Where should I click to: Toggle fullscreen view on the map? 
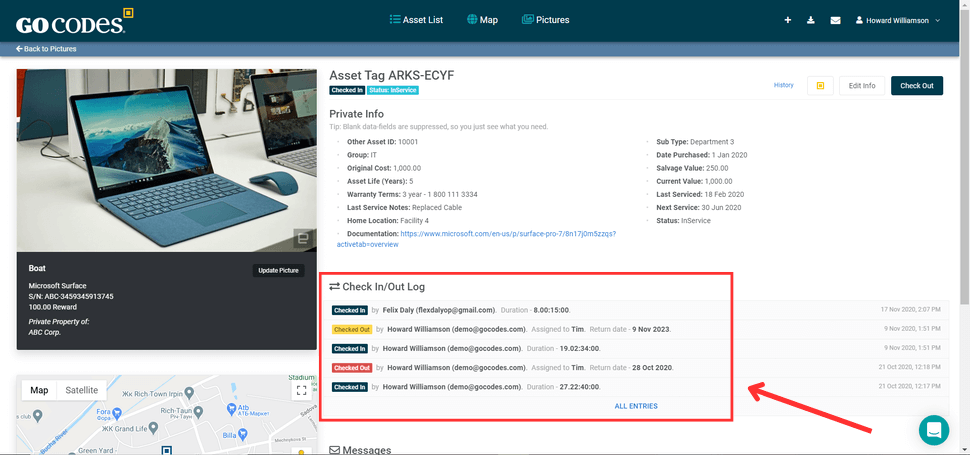(x=301, y=391)
